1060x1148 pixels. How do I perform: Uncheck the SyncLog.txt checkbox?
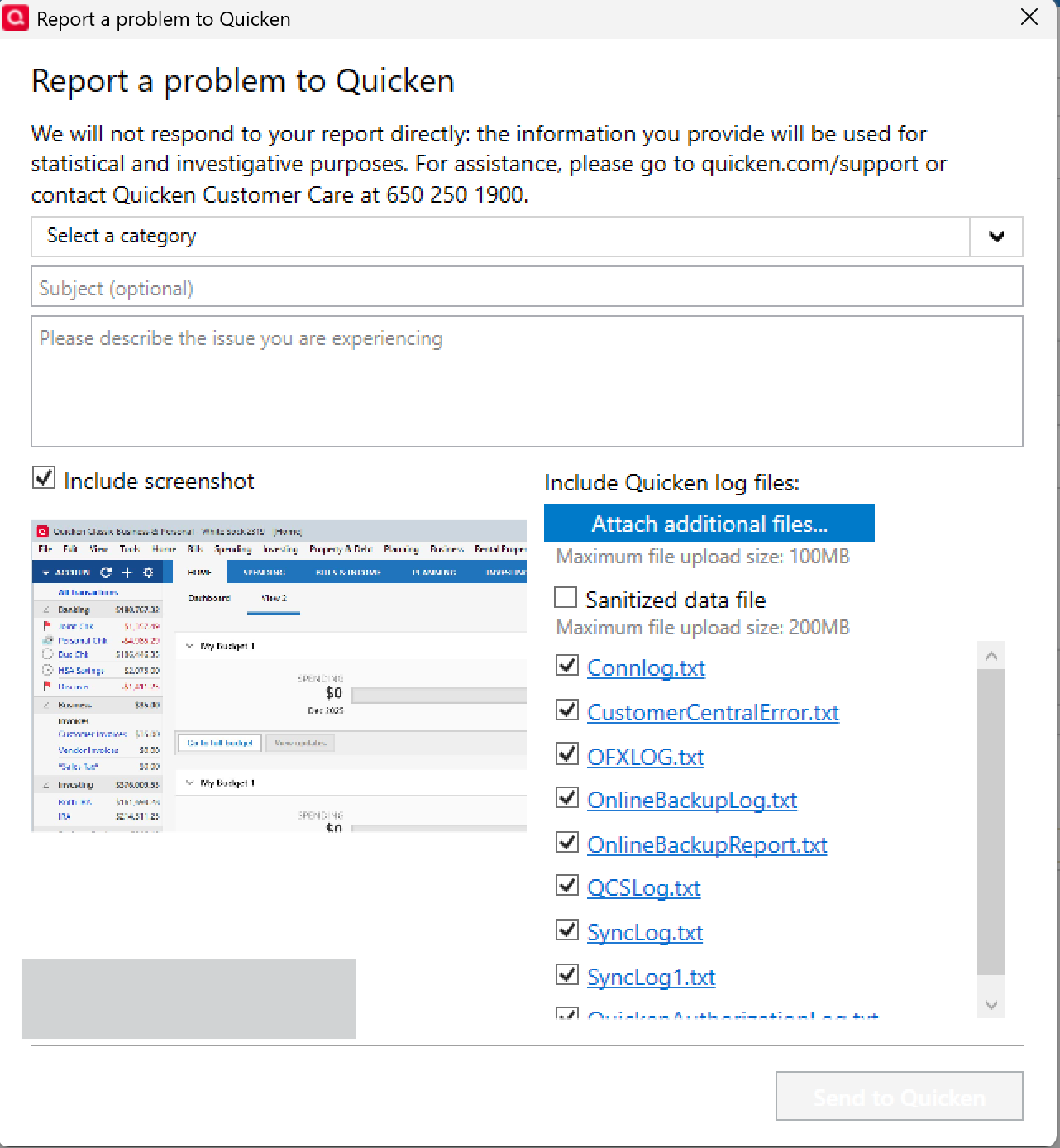click(567, 930)
